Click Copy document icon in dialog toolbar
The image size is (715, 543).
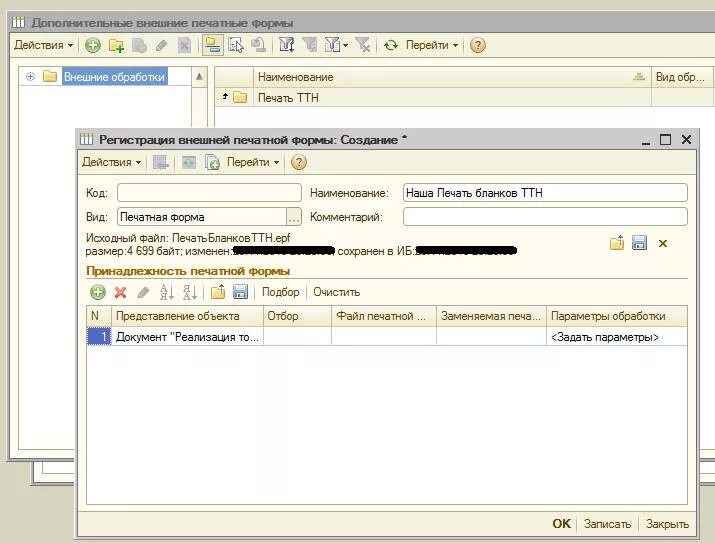(x=212, y=162)
